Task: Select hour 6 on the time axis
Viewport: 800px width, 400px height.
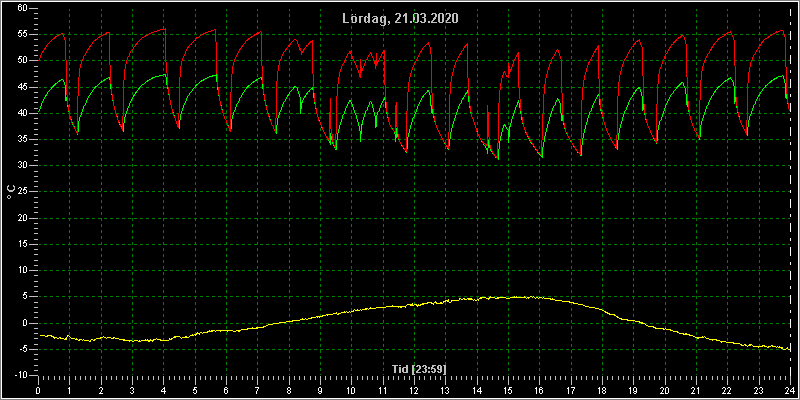Action: (x=226, y=390)
